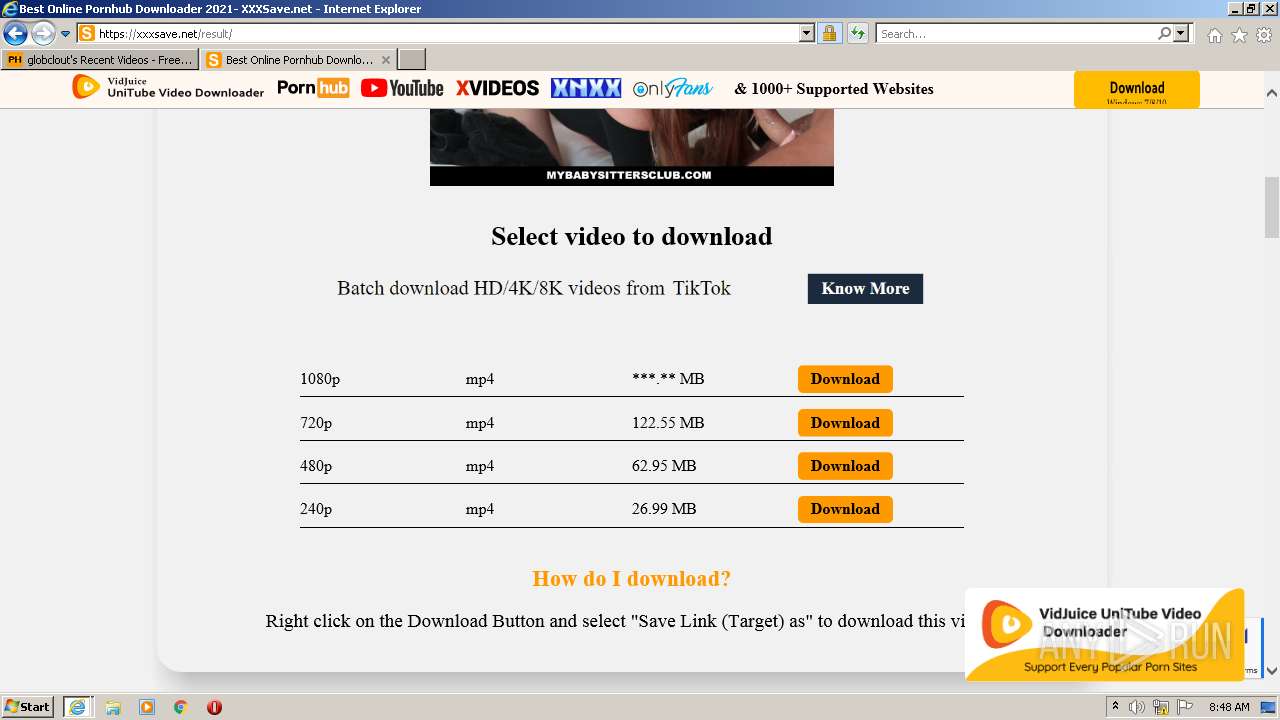This screenshot has width=1280, height=720.
Task: Click the yellow Download banner button
Action: (x=1137, y=89)
